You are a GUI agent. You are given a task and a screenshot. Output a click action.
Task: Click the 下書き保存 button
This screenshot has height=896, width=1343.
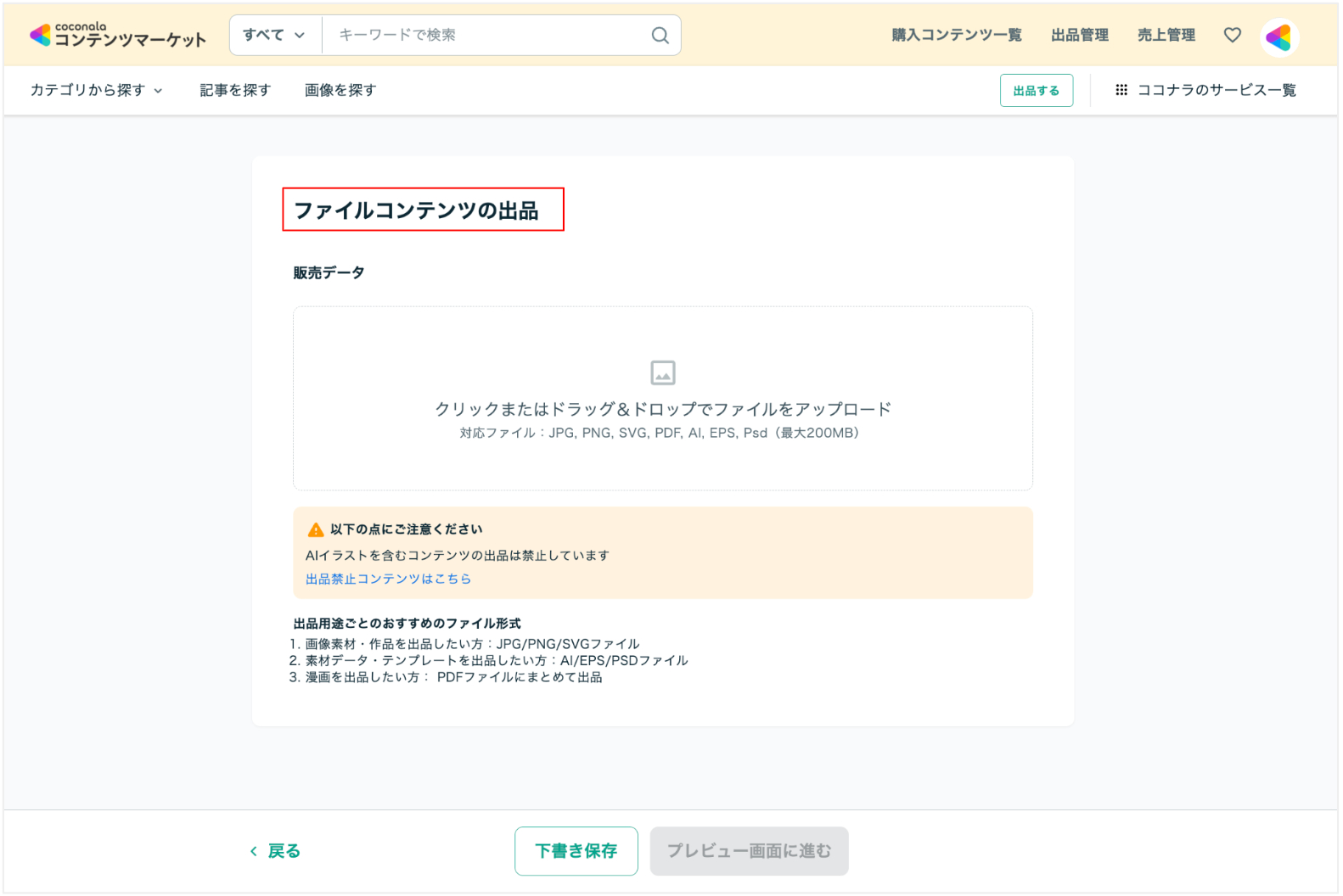point(576,851)
